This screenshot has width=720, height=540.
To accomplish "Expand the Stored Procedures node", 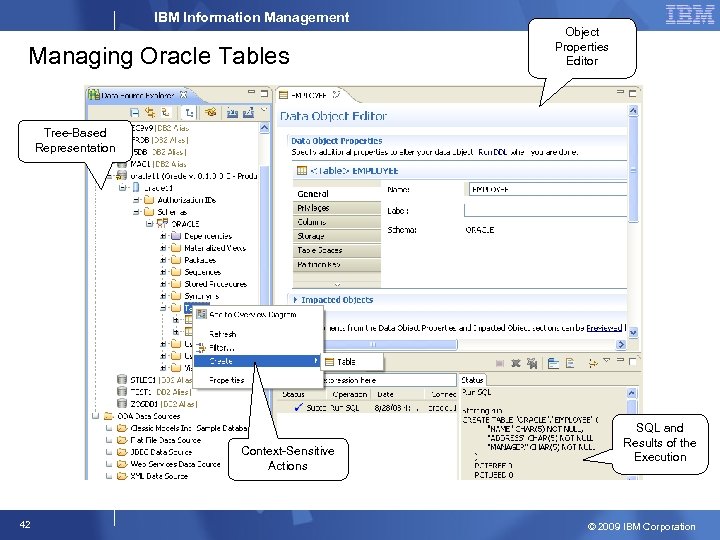I will [x=163, y=284].
